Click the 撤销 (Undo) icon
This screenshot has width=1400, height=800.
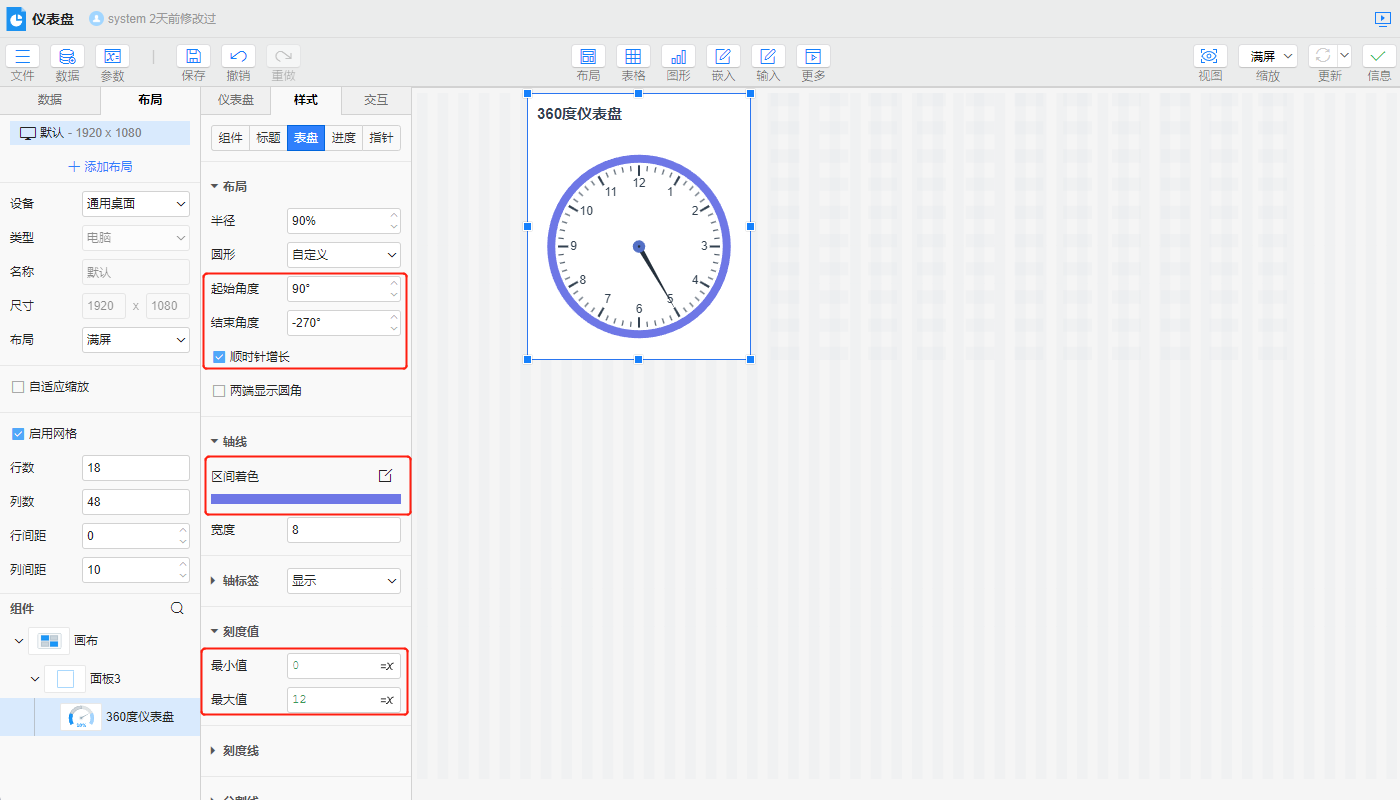(238, 57)
